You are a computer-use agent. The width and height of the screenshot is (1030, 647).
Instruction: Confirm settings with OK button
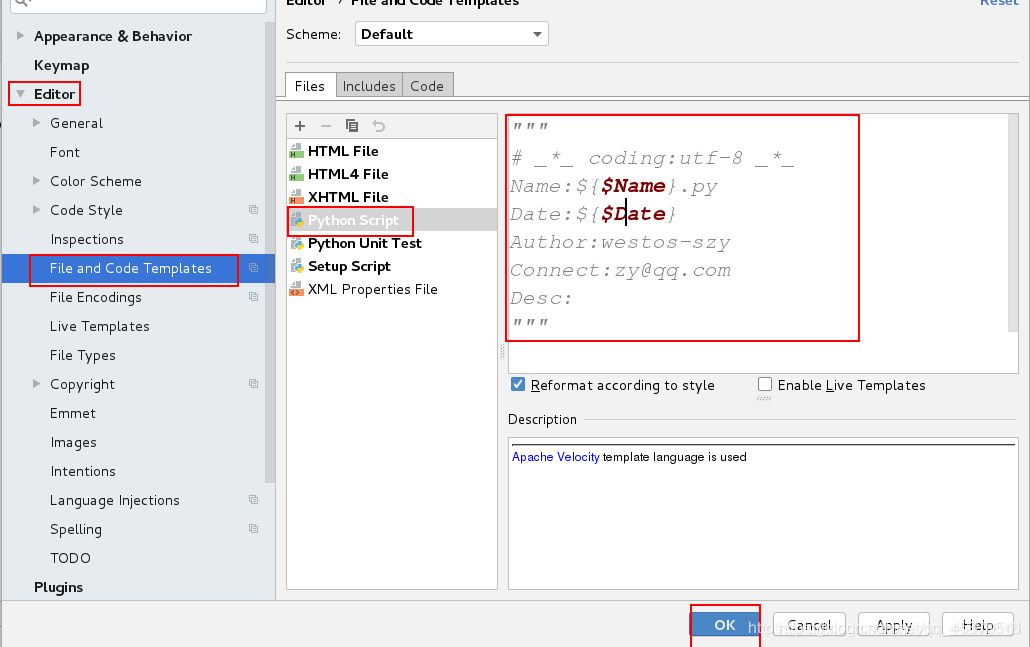point(725,625)
